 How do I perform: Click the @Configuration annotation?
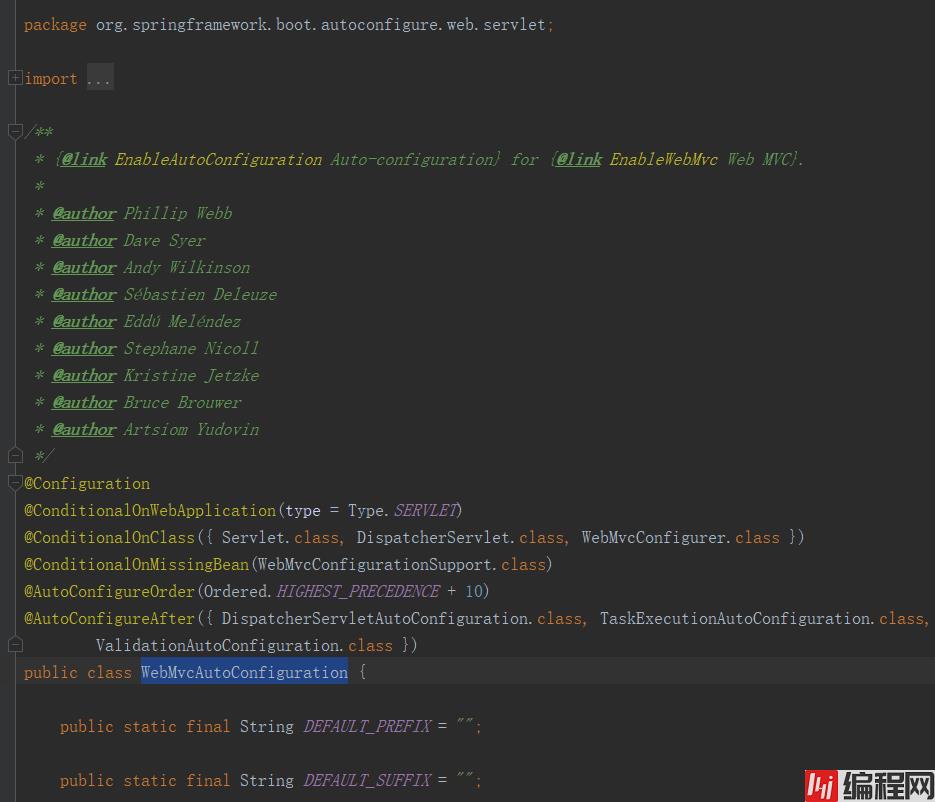point(88,483)
